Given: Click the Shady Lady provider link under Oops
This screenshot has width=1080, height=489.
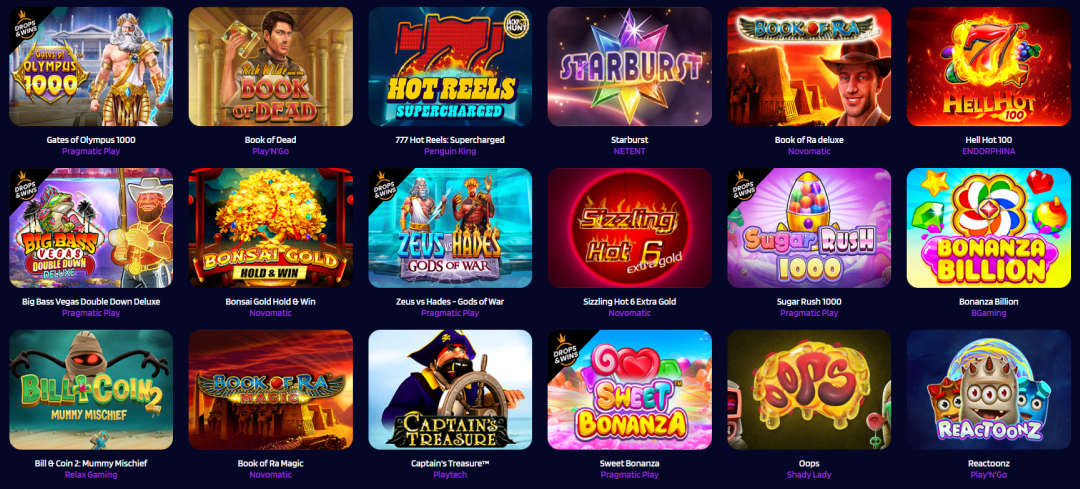Looking at the screenshot, I should pos(809,475).
